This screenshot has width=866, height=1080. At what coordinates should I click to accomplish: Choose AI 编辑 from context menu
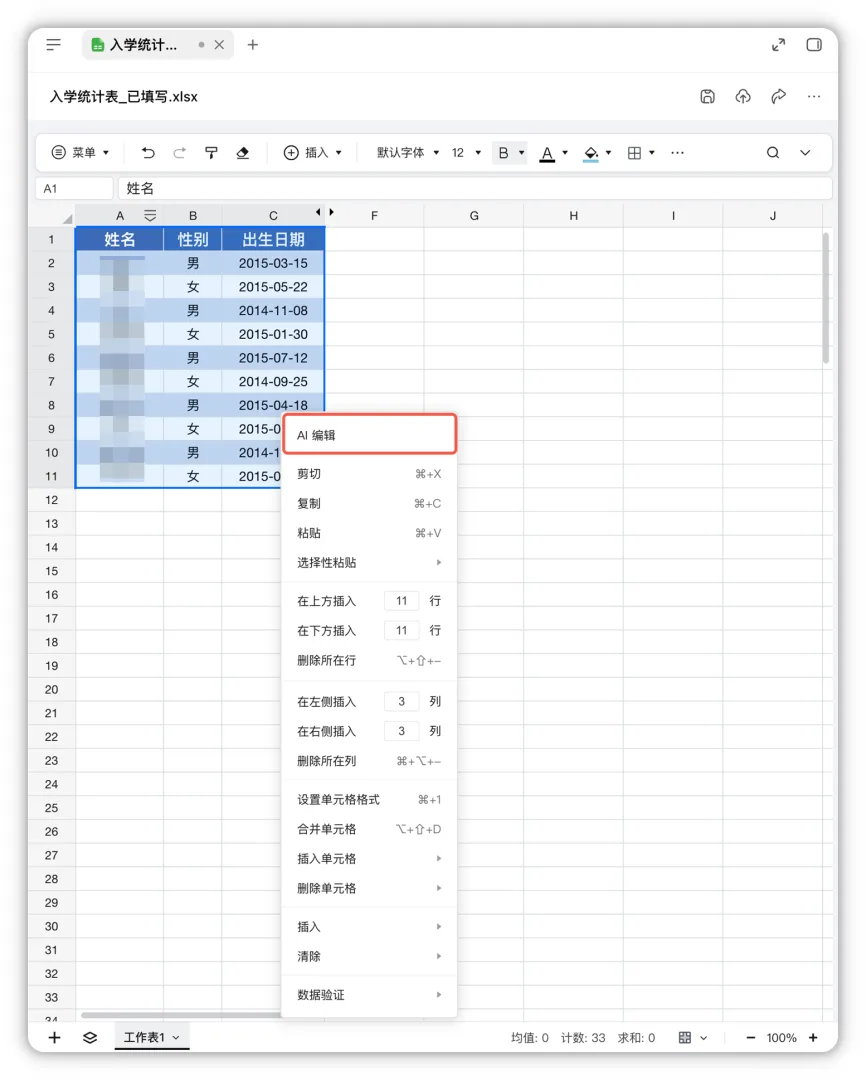(x=370, y=435)
